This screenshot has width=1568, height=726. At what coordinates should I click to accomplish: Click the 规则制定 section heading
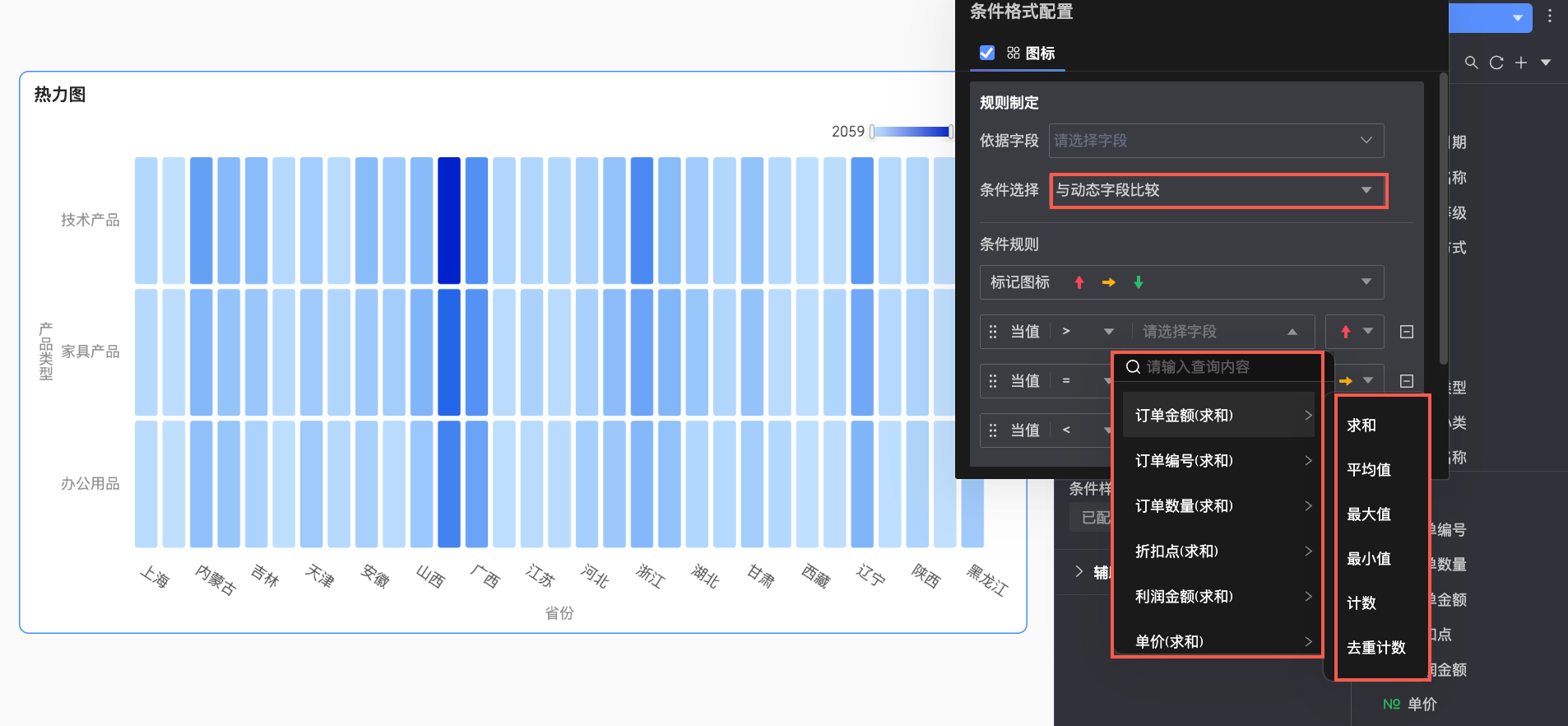tap(1009, 103)
